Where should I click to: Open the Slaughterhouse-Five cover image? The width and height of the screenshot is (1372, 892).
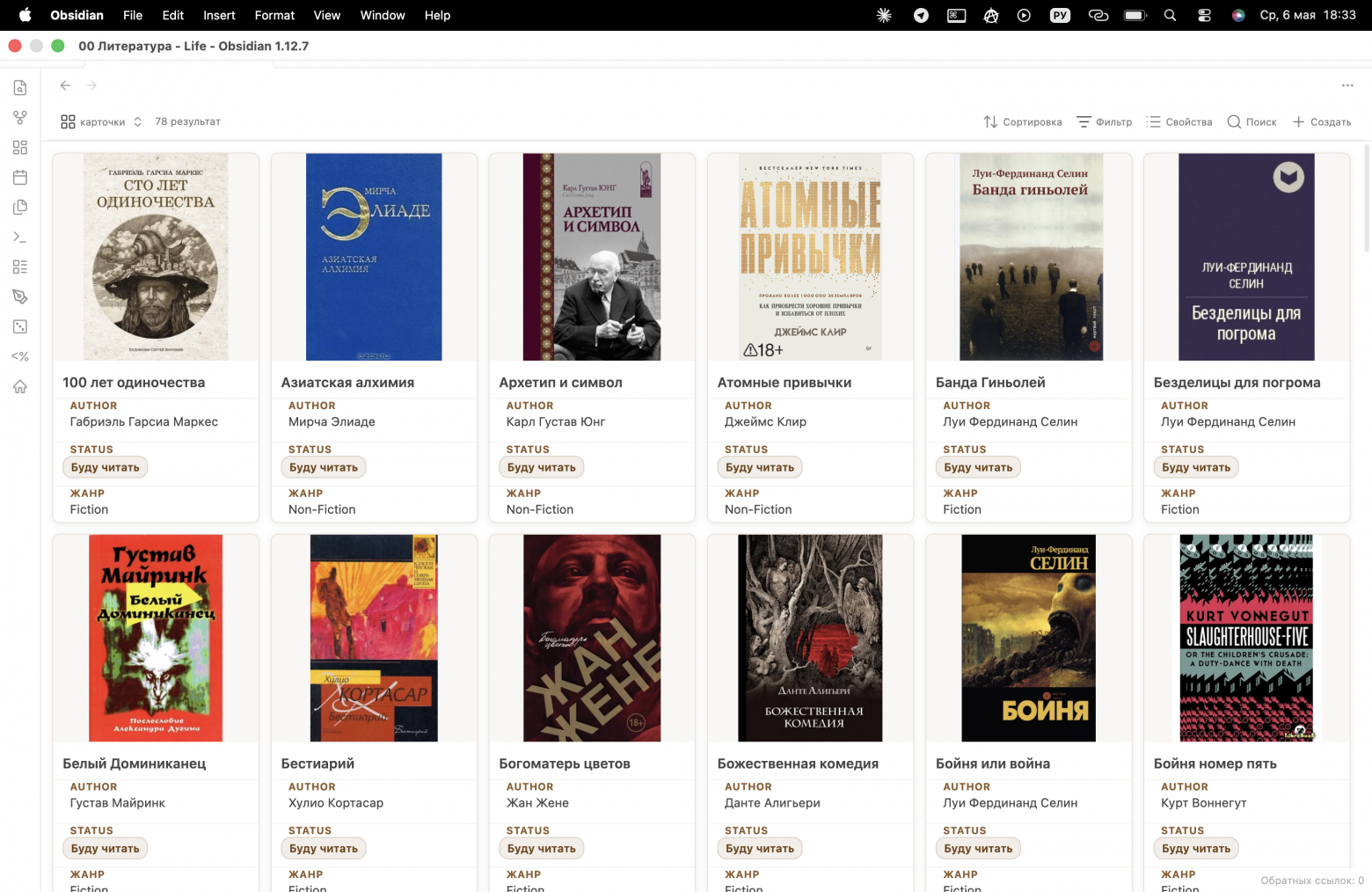coord(1246,638)
